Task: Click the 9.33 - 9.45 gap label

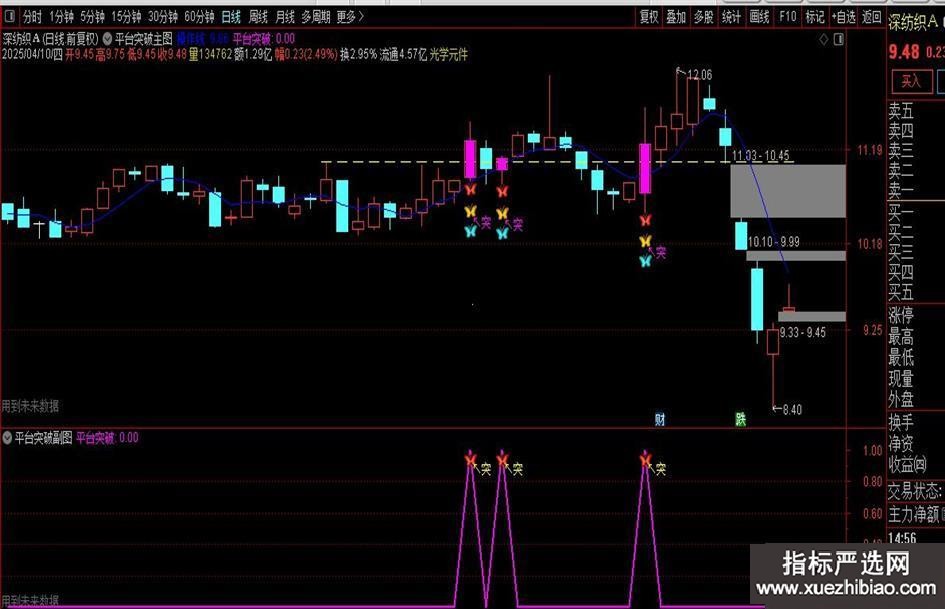Action: 803,332
